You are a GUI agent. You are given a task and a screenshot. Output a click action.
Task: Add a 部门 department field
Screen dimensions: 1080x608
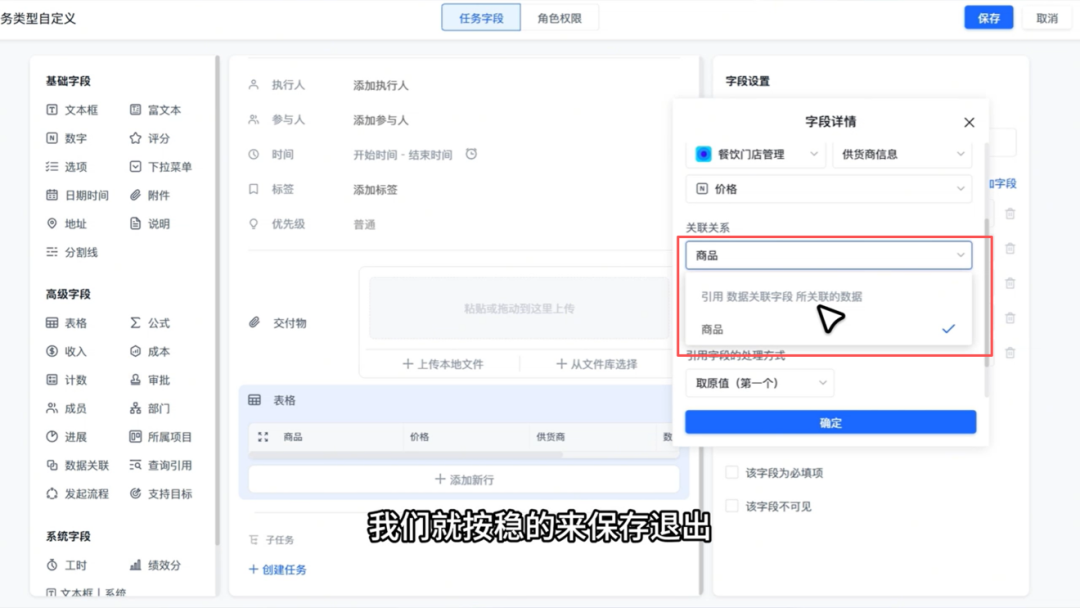(150, 408)
